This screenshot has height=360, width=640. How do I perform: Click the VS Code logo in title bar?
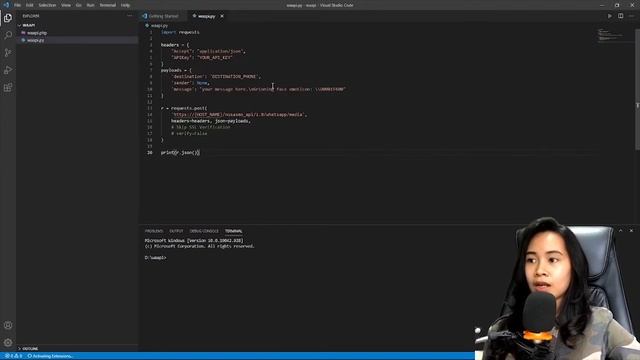click(x=6, y=5)
